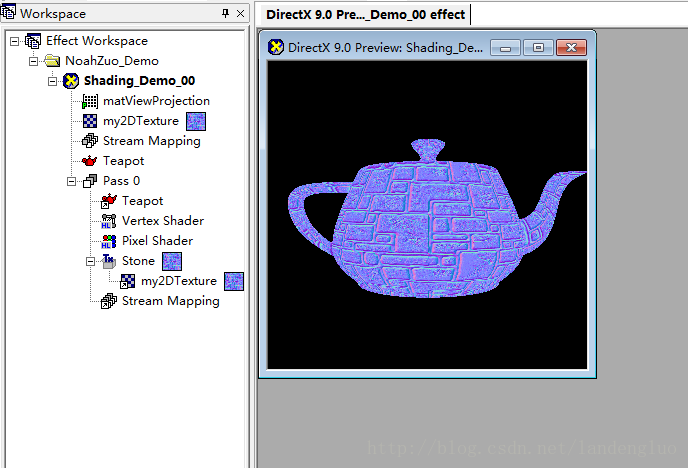The image size is (688, 468).
Task: Pin the Workspace panel with the pushpin
Action: 226,13
